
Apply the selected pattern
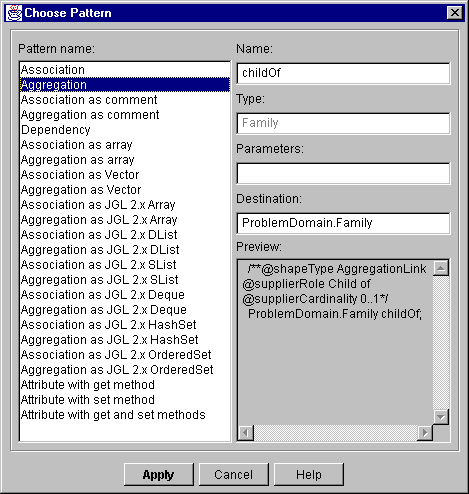[159, 474]
